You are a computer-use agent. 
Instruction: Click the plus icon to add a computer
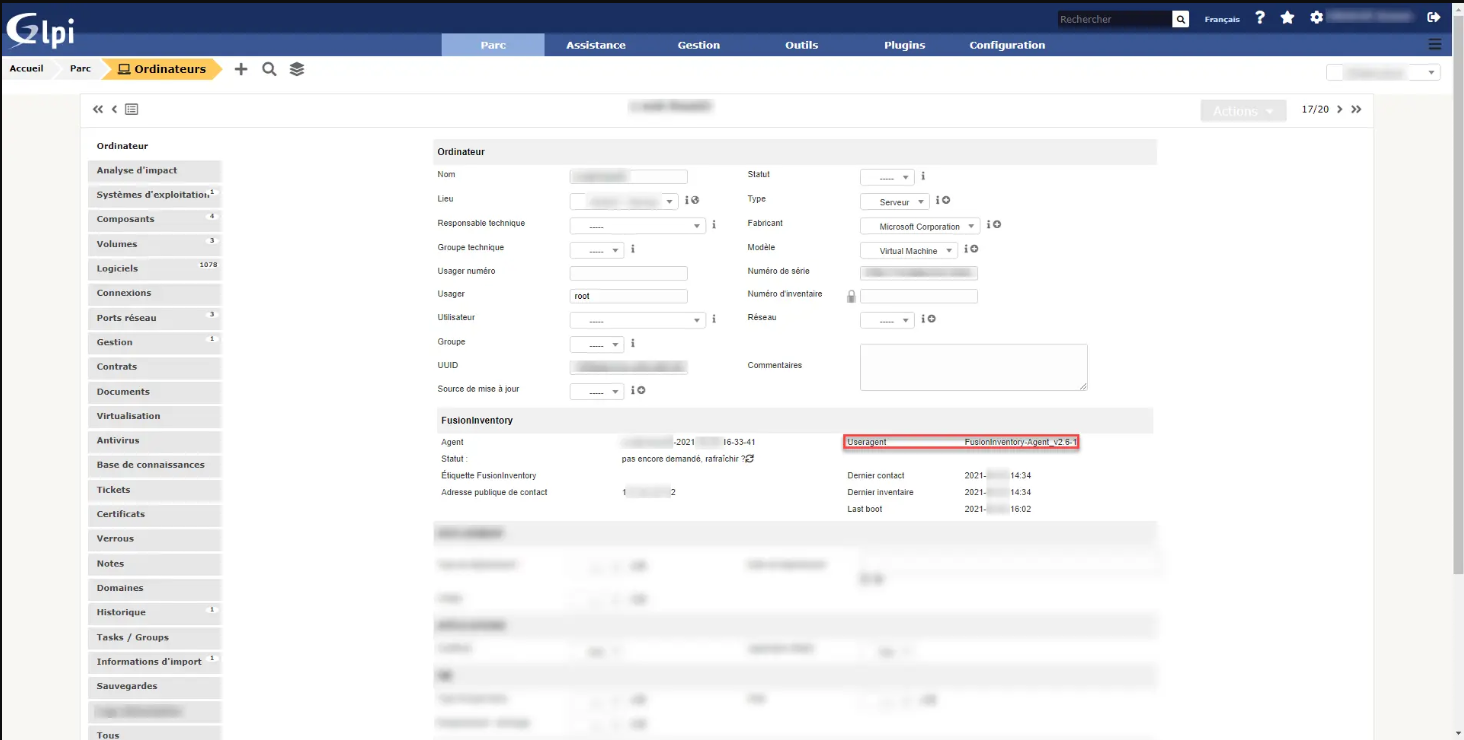tap(240, 69)
